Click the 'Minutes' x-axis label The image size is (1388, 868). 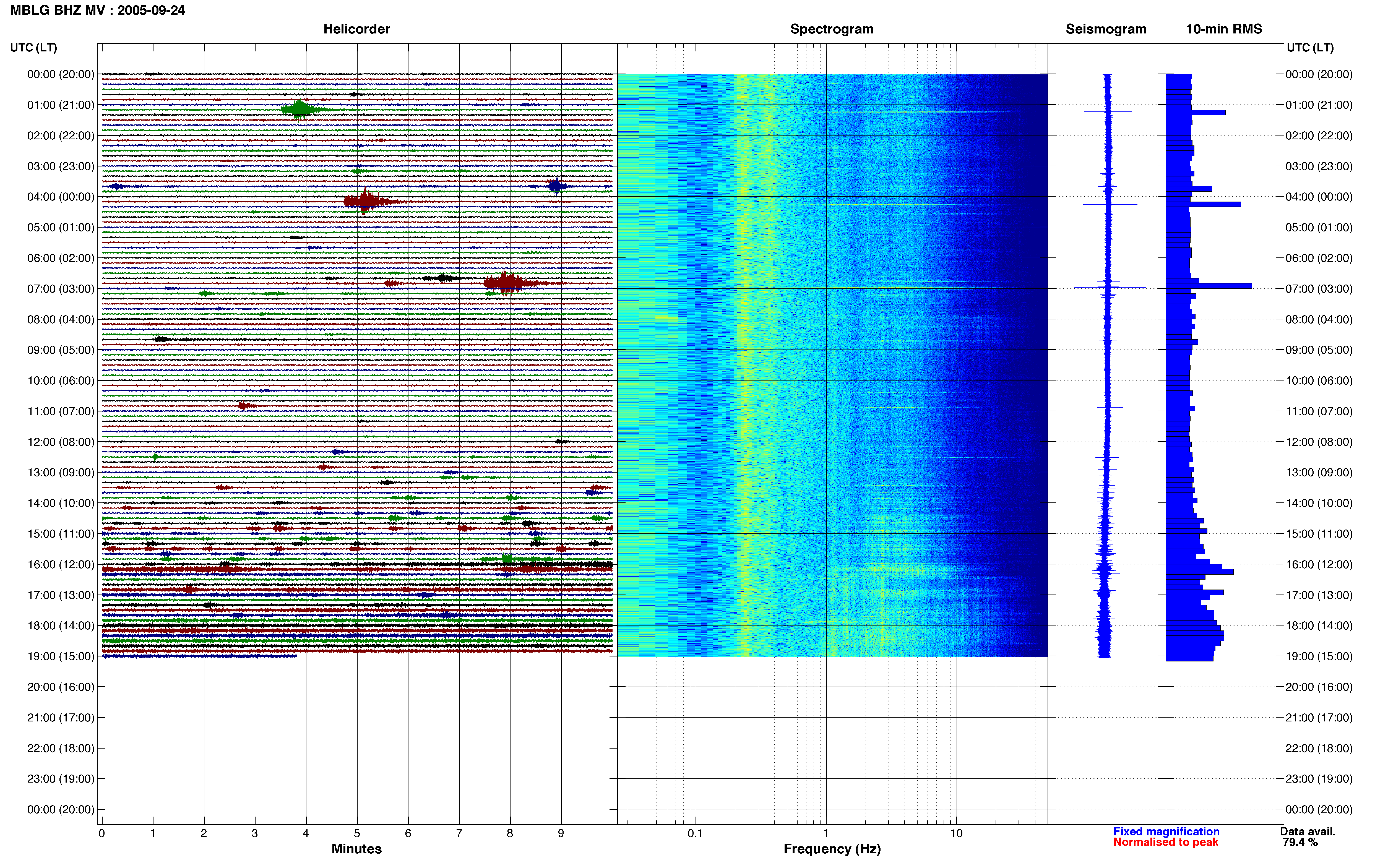point(356,849)
